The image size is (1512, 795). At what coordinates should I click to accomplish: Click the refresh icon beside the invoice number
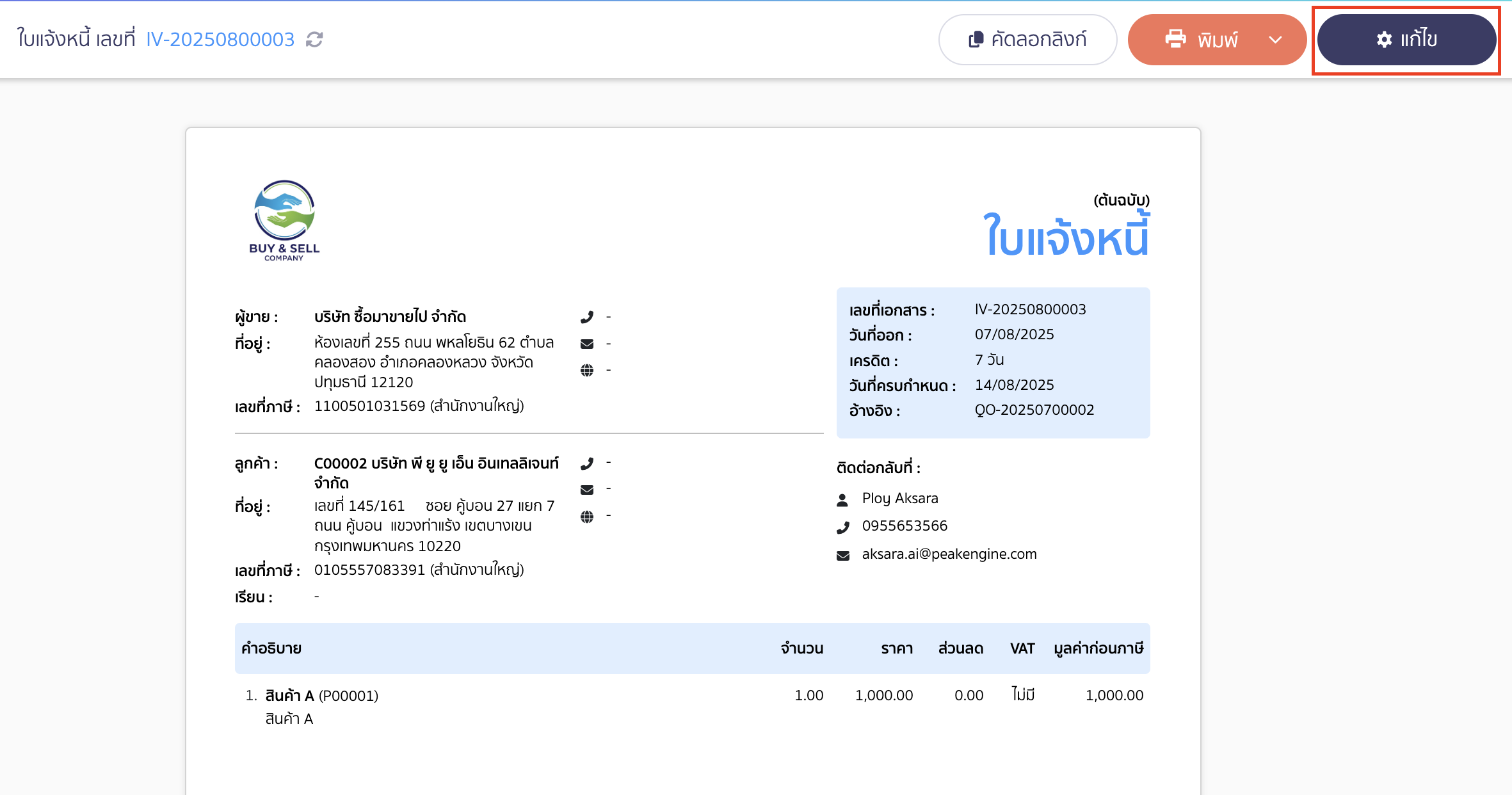tap(314, 40)
